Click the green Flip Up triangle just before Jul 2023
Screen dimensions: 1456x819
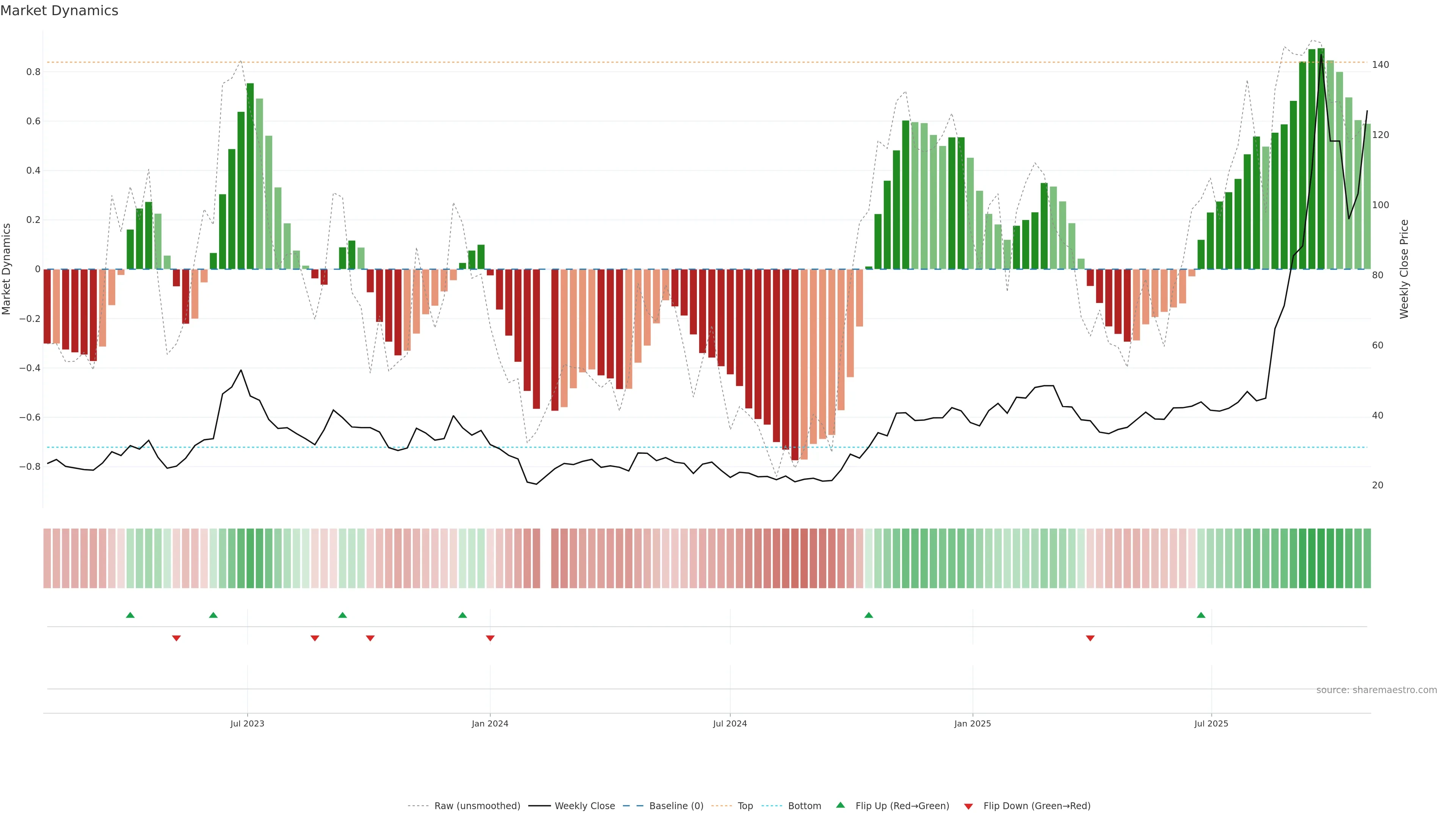[x=213, y=615]
